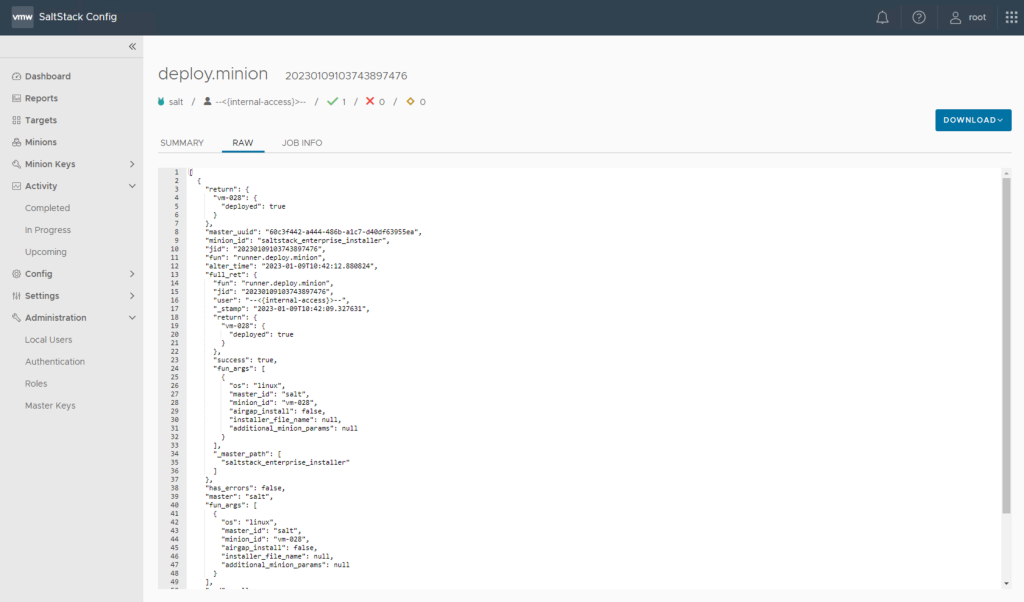Open Local Users under Administration

tap(48, 340)
